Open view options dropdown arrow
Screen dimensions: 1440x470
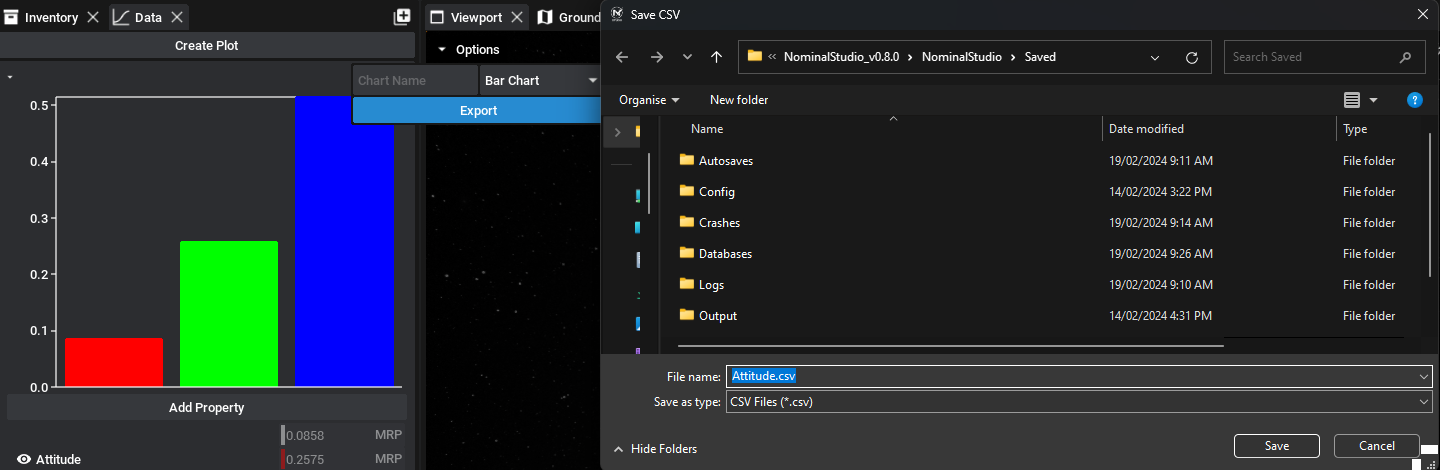[x=1374, y=100]
